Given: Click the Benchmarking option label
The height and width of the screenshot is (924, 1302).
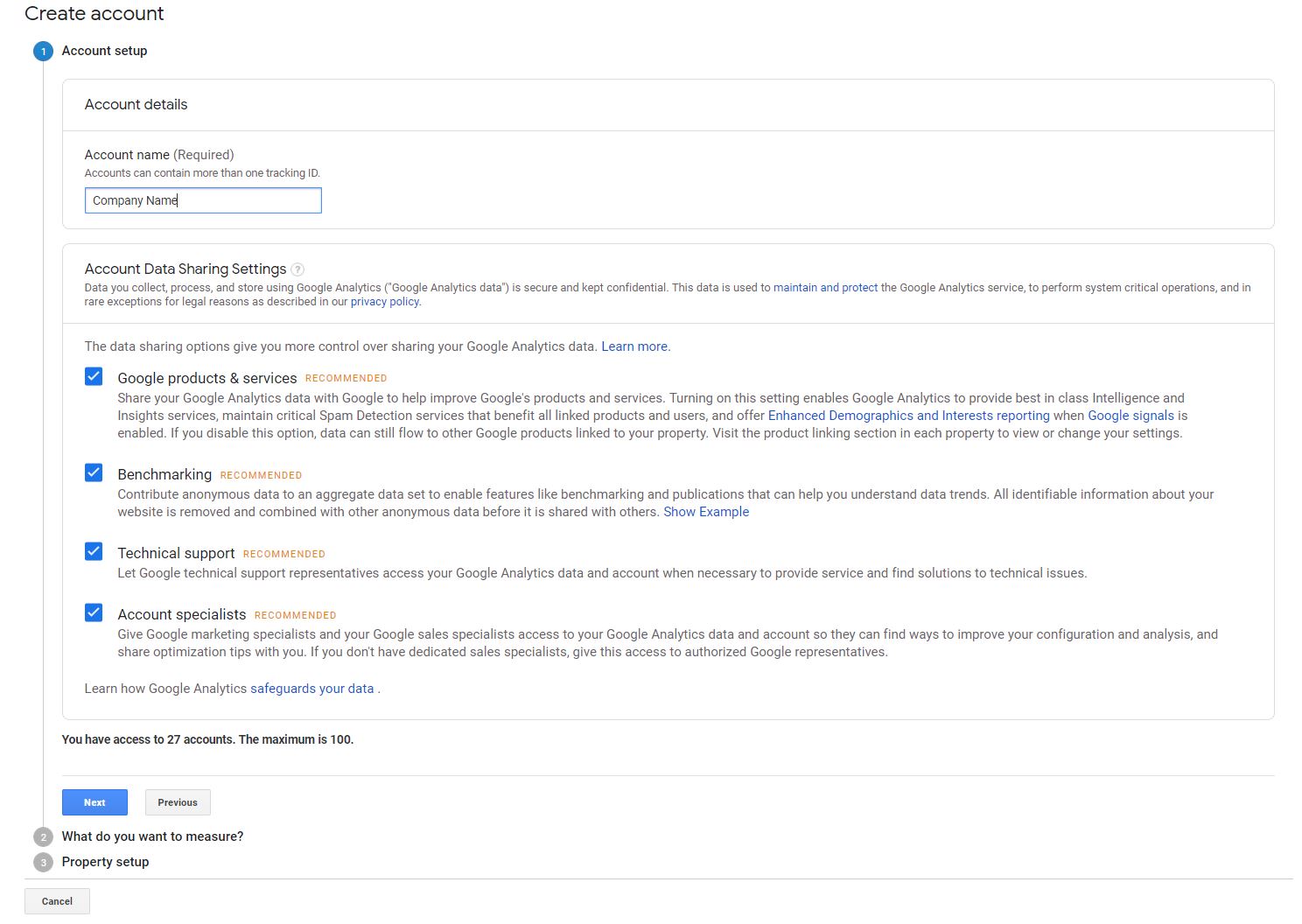Looking at the screenshot, I should pos(164,474).
